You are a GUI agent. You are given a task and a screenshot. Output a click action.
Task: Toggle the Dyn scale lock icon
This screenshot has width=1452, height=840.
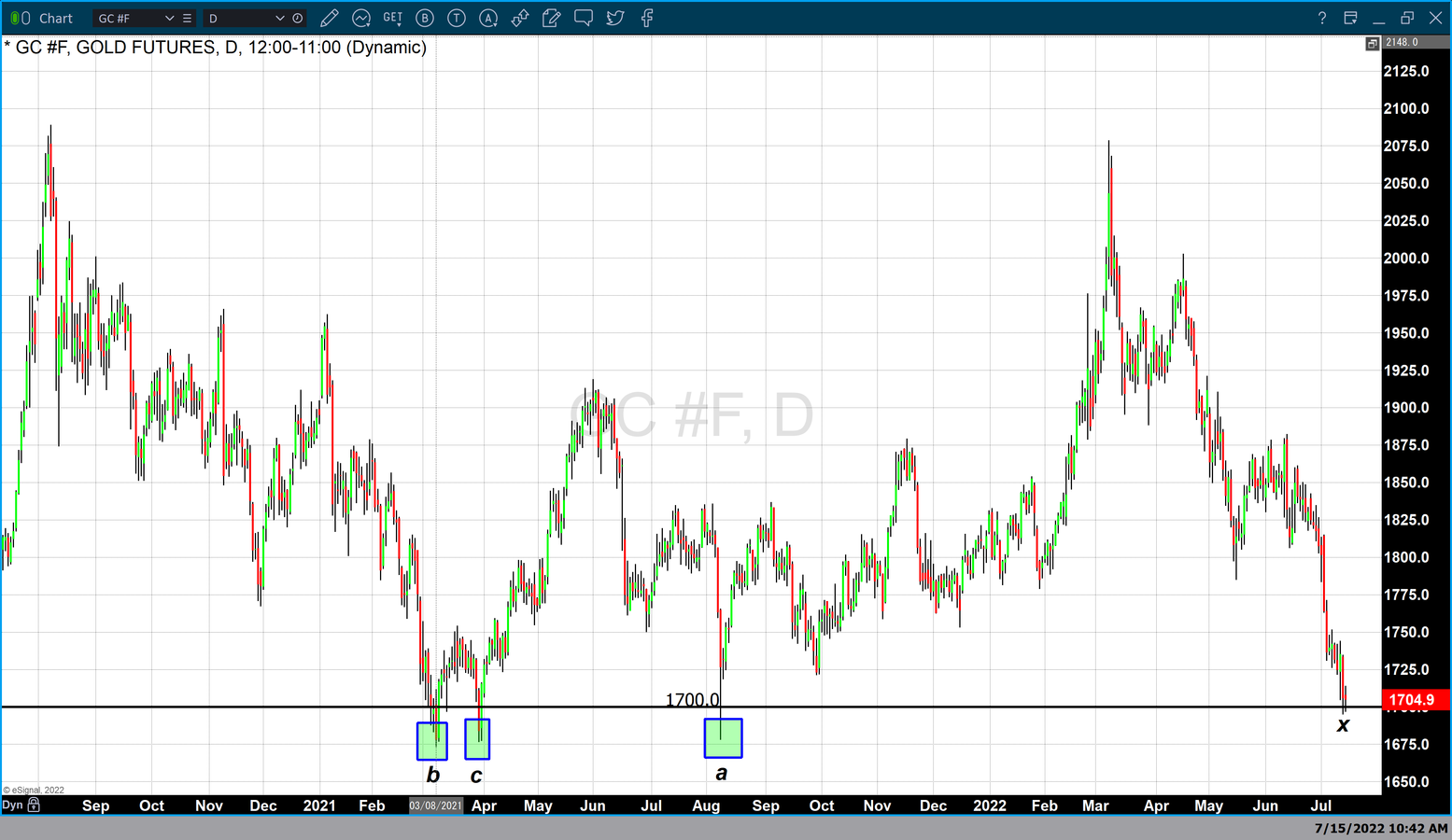click(34, 805)
